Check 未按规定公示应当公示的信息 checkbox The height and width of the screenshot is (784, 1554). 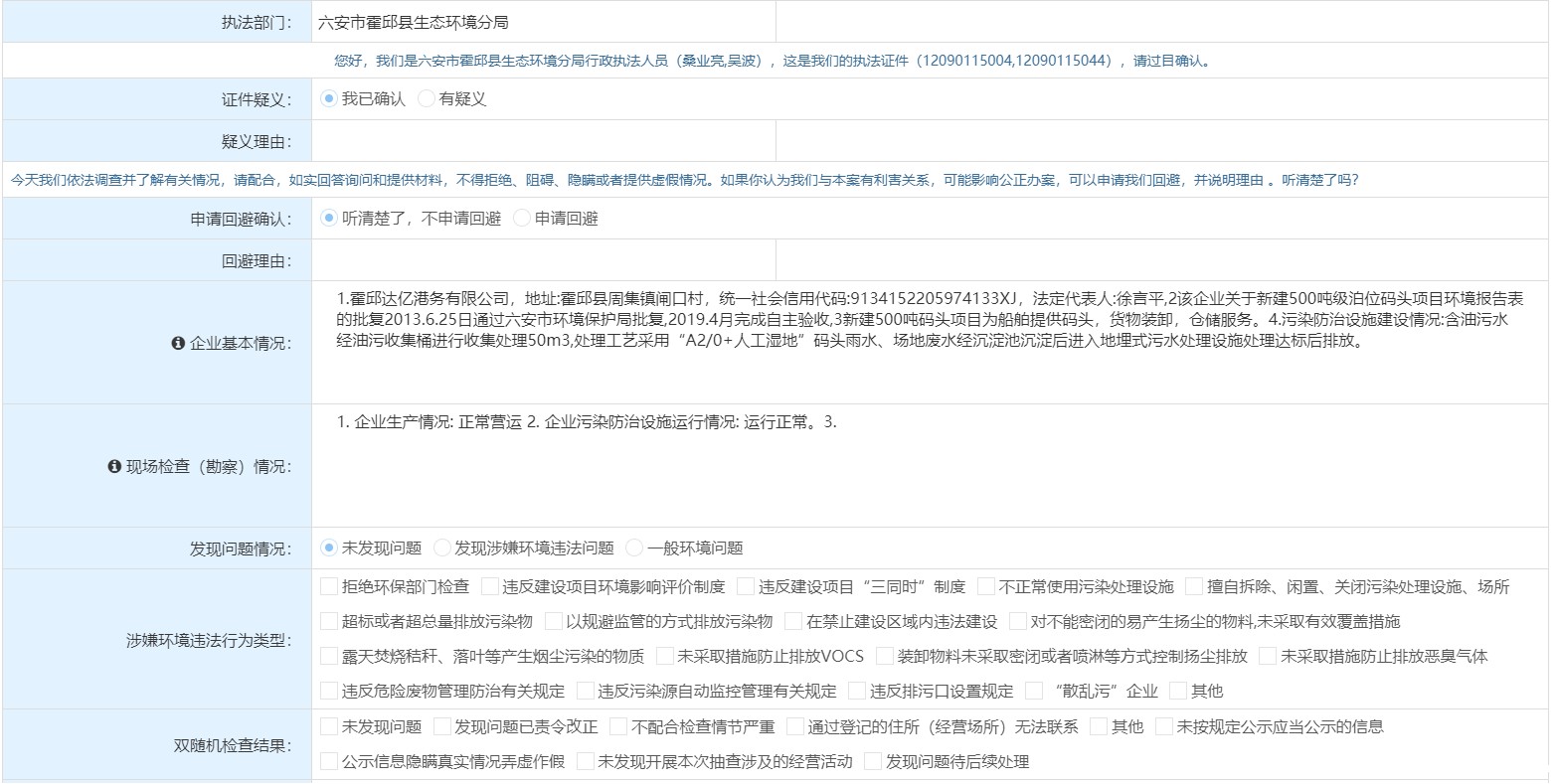[x=1164, y=727]
